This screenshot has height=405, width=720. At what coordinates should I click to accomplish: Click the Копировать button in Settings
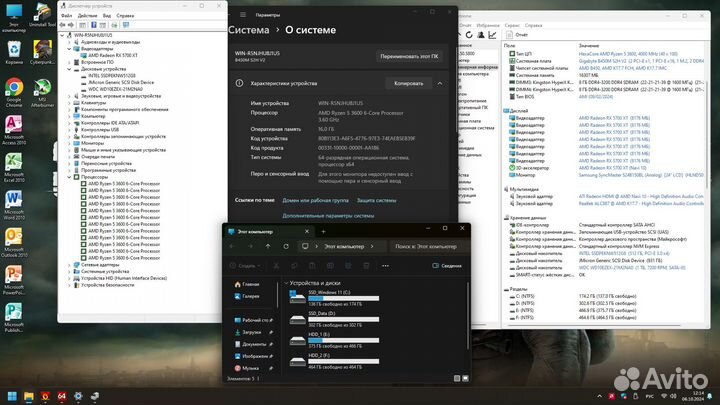408,84
